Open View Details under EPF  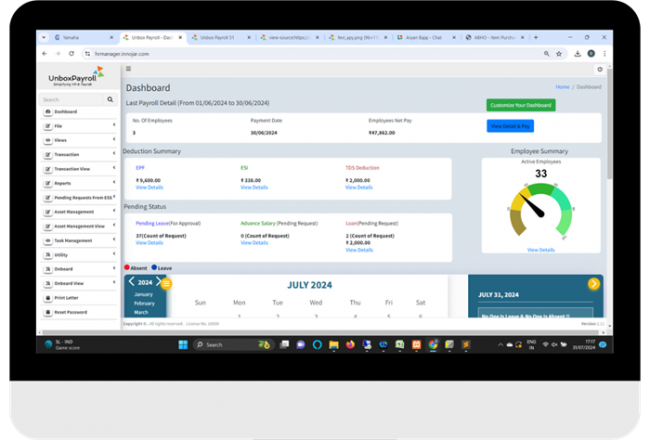149,187
